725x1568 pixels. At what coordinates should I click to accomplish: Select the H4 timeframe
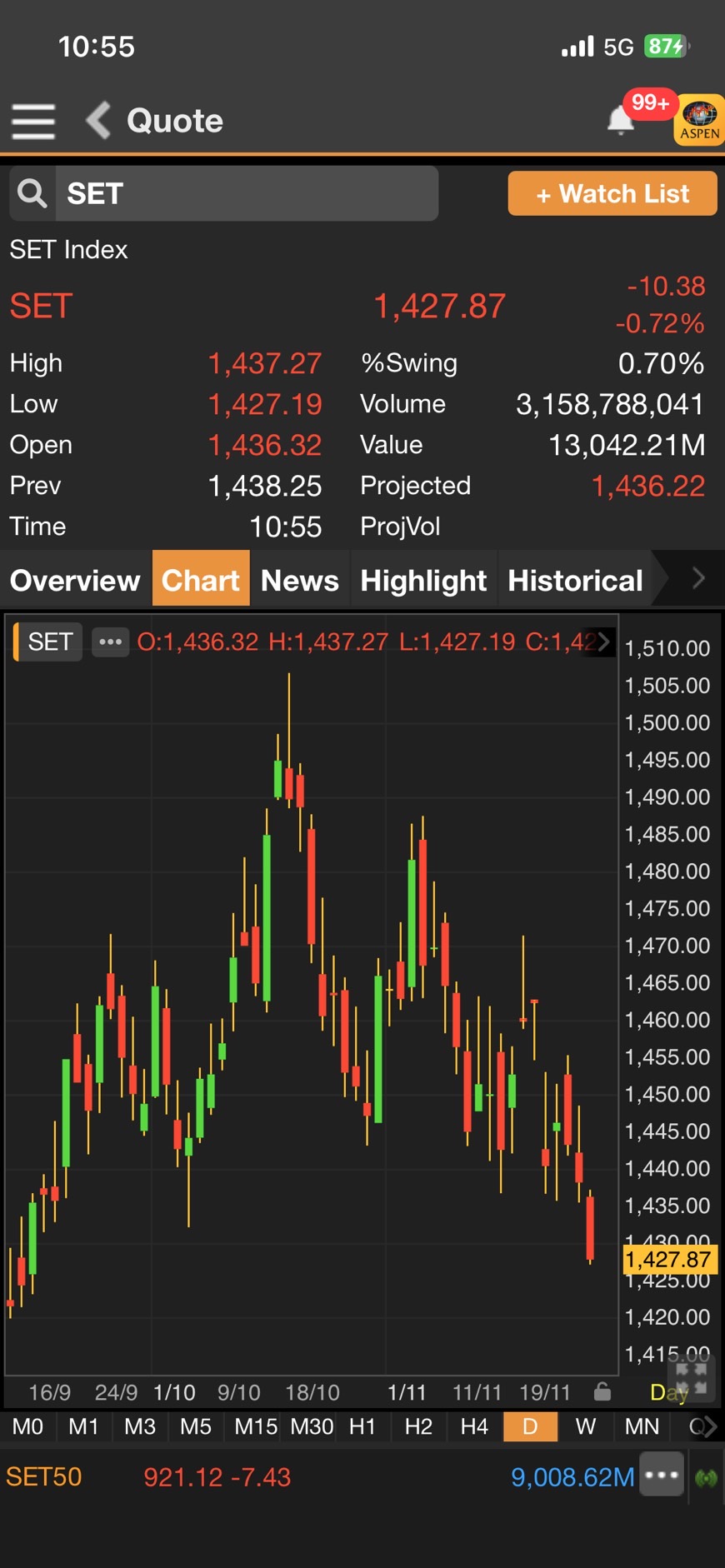[474, 1426]
